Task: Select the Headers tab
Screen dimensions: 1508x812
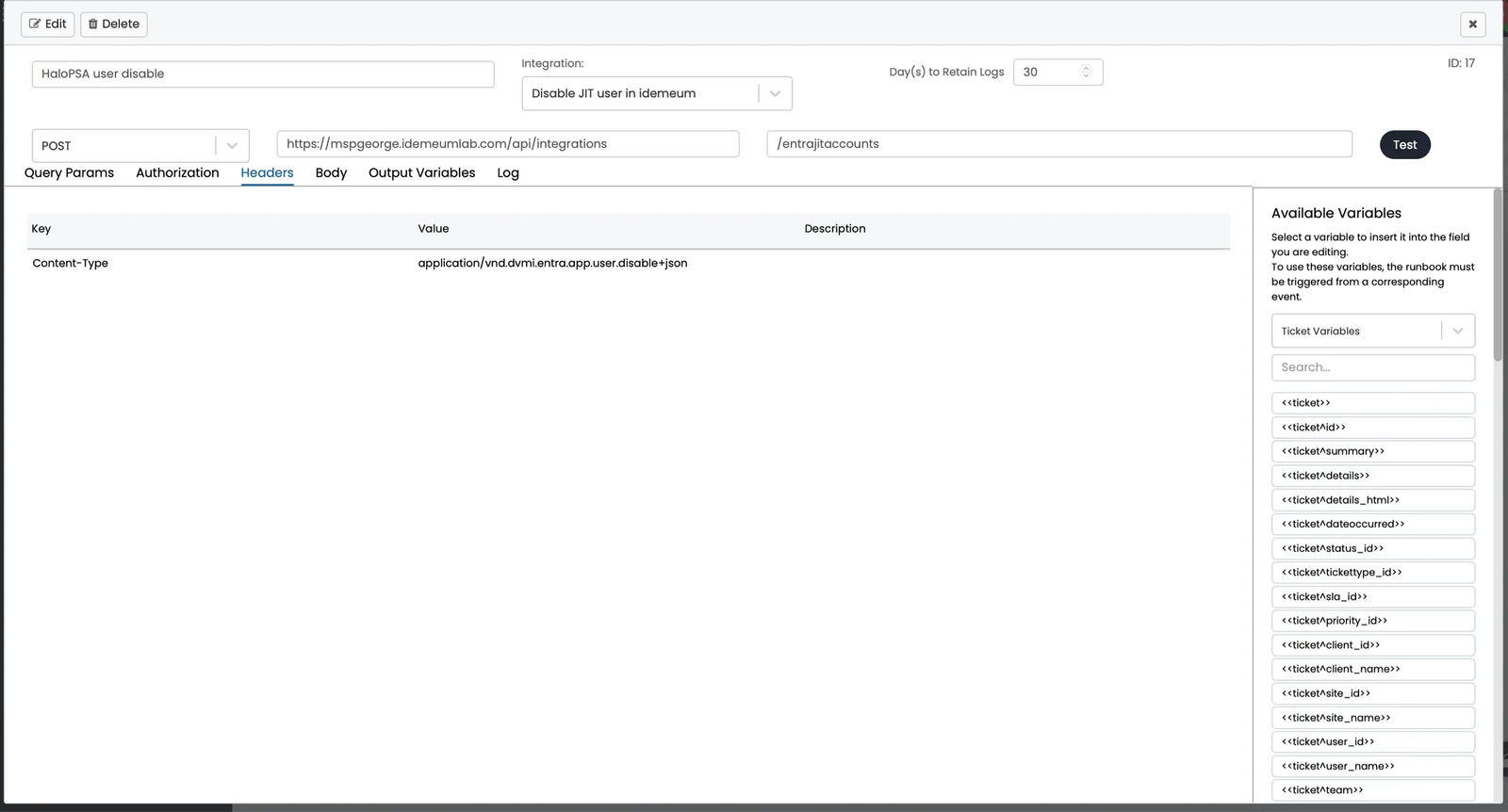Action: click(267, 172)
